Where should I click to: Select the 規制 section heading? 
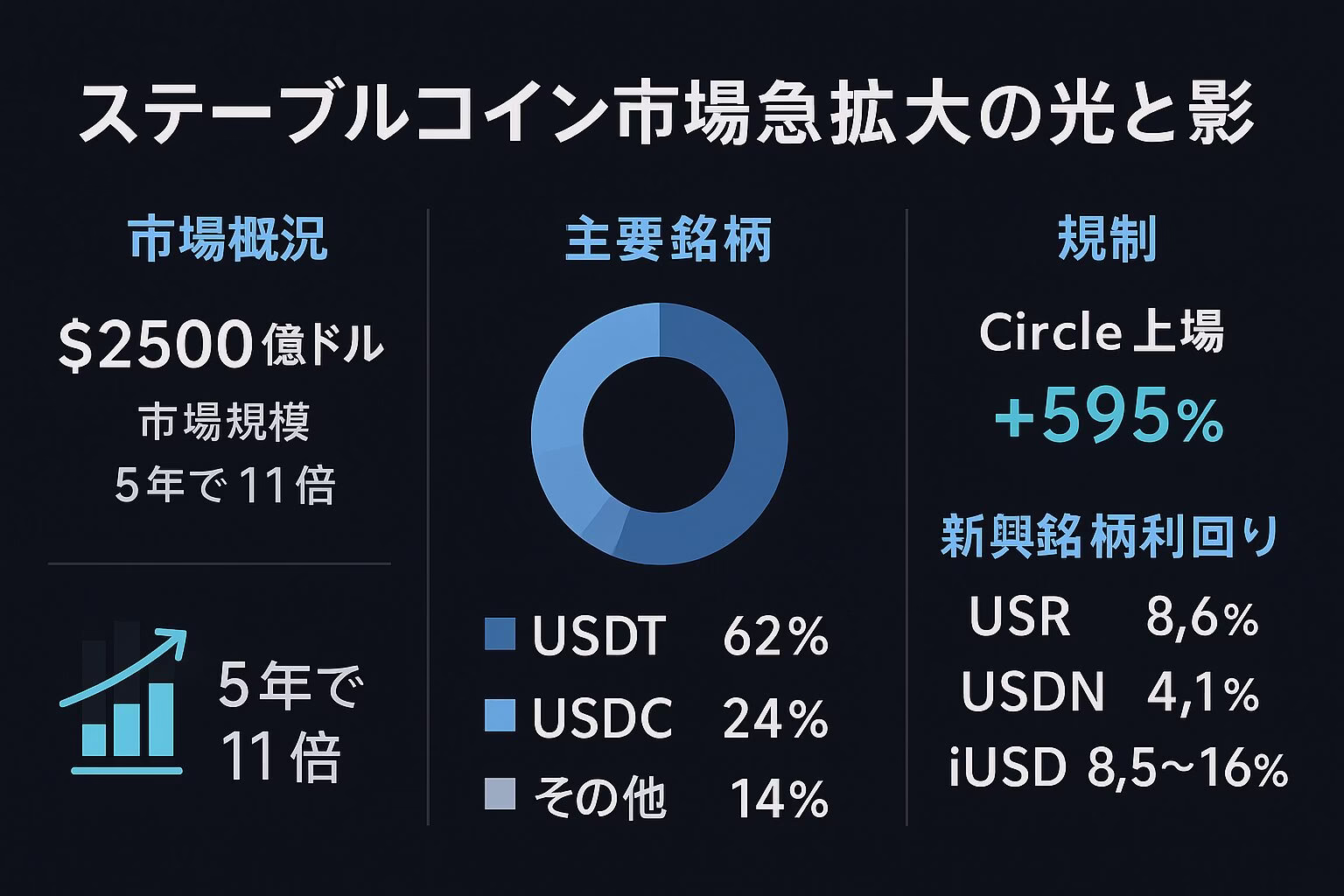[x=1108, y=237]
